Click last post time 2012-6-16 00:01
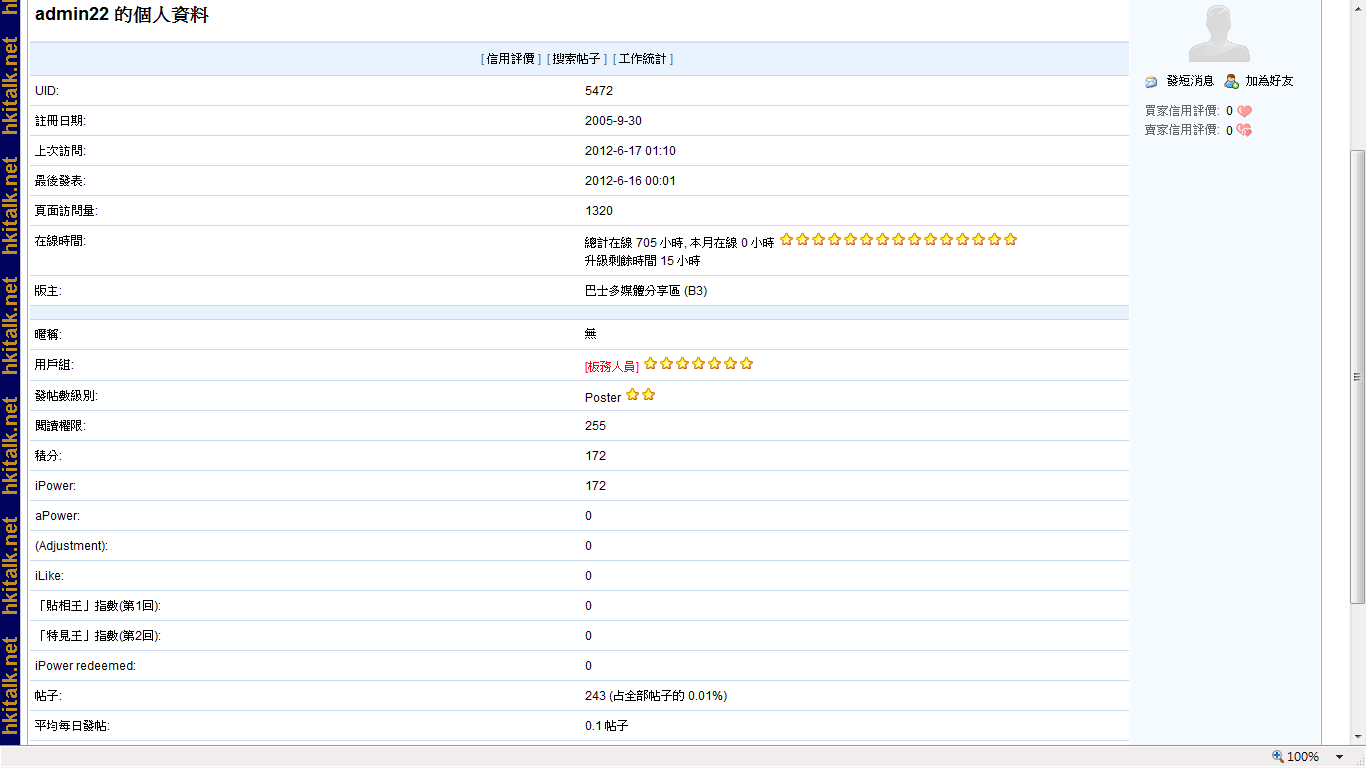The image size is (1366, 768). 630,181
